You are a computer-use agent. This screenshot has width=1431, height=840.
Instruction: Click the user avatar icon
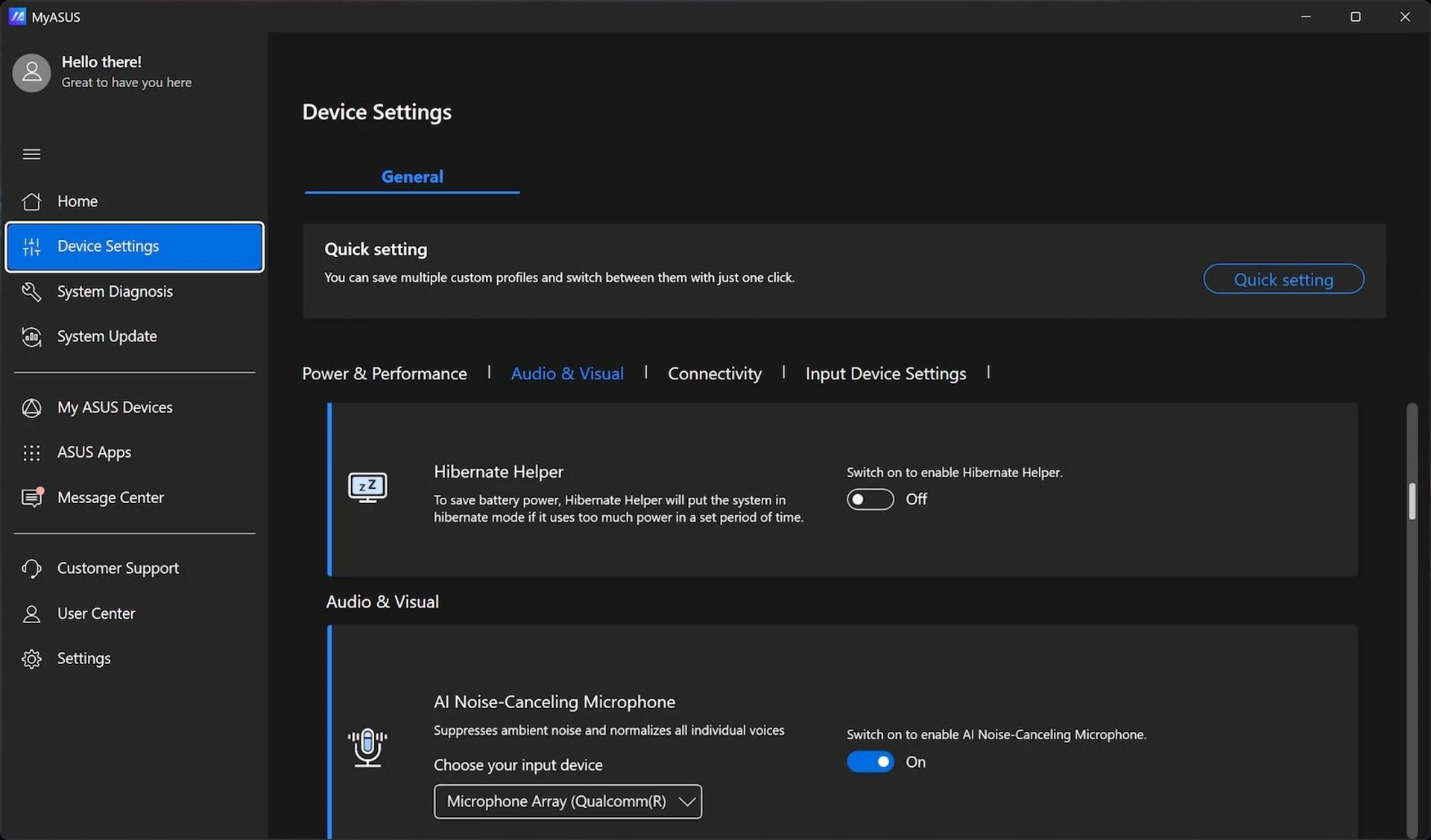tap(31, 72)
